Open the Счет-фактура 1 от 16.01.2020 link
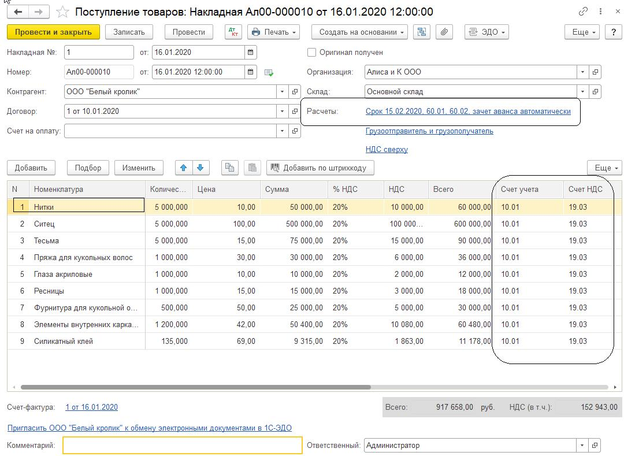 coord(91,407)
